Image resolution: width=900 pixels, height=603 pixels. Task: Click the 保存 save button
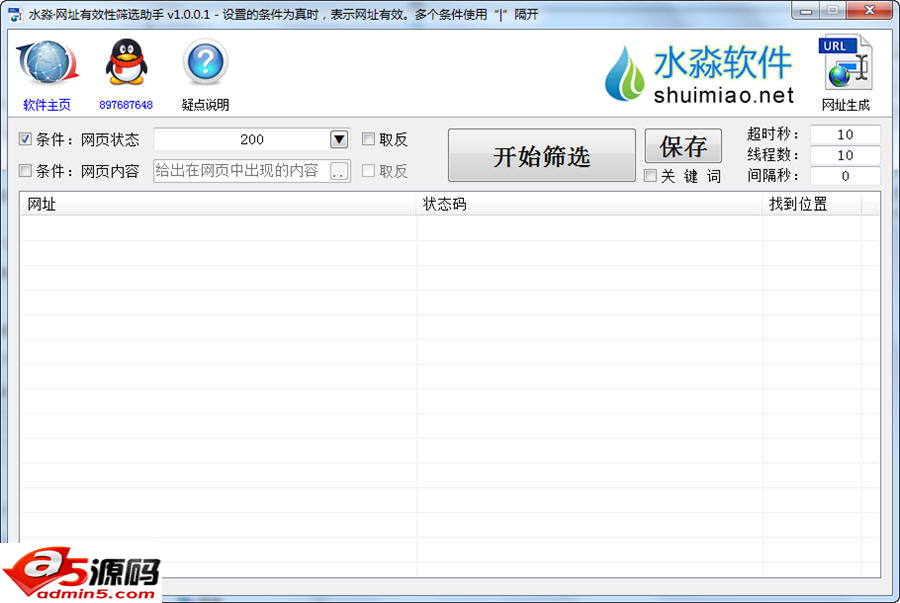click(x=683, y=146)
